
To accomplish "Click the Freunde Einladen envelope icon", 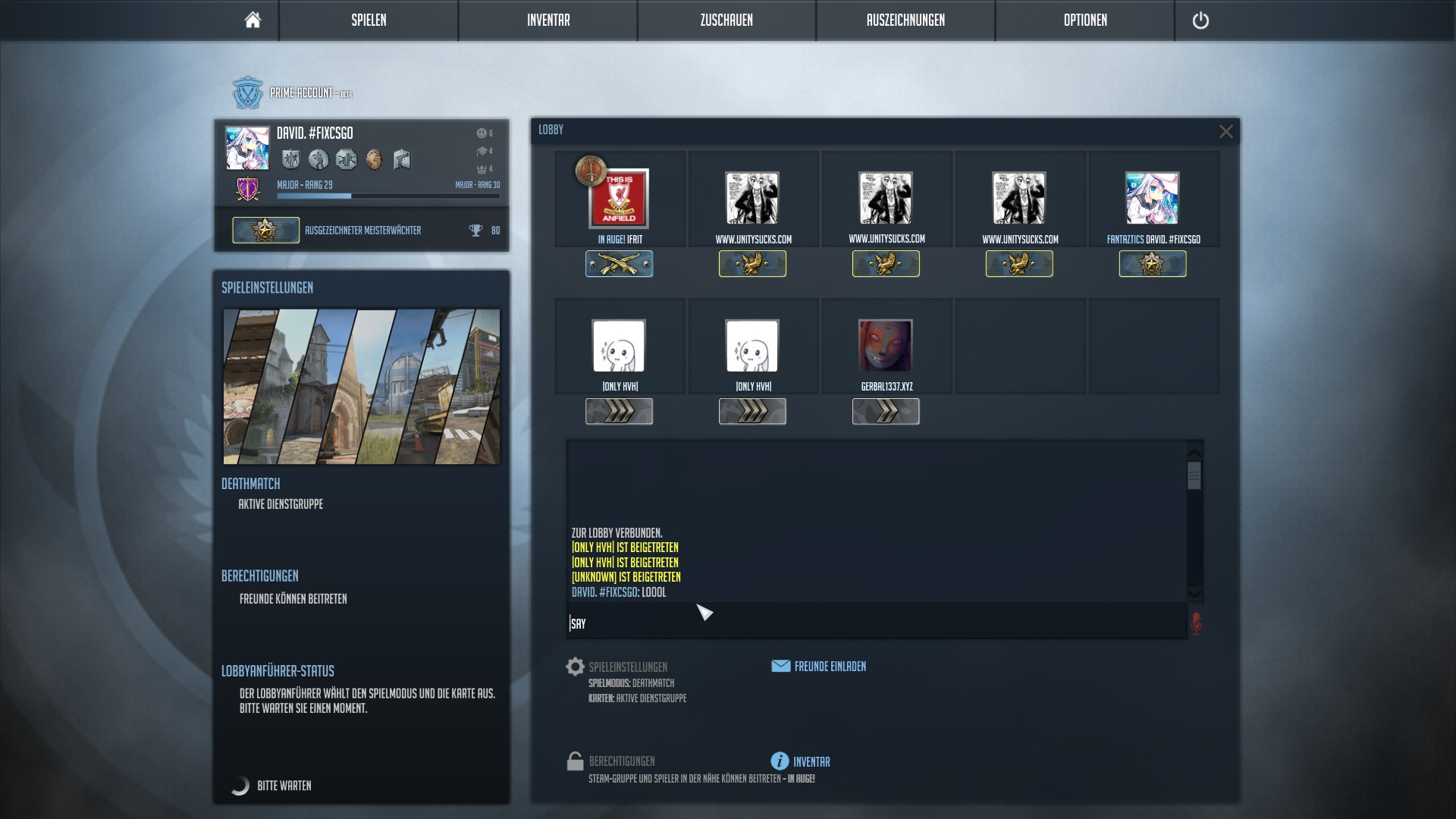I will coord(780,666).
